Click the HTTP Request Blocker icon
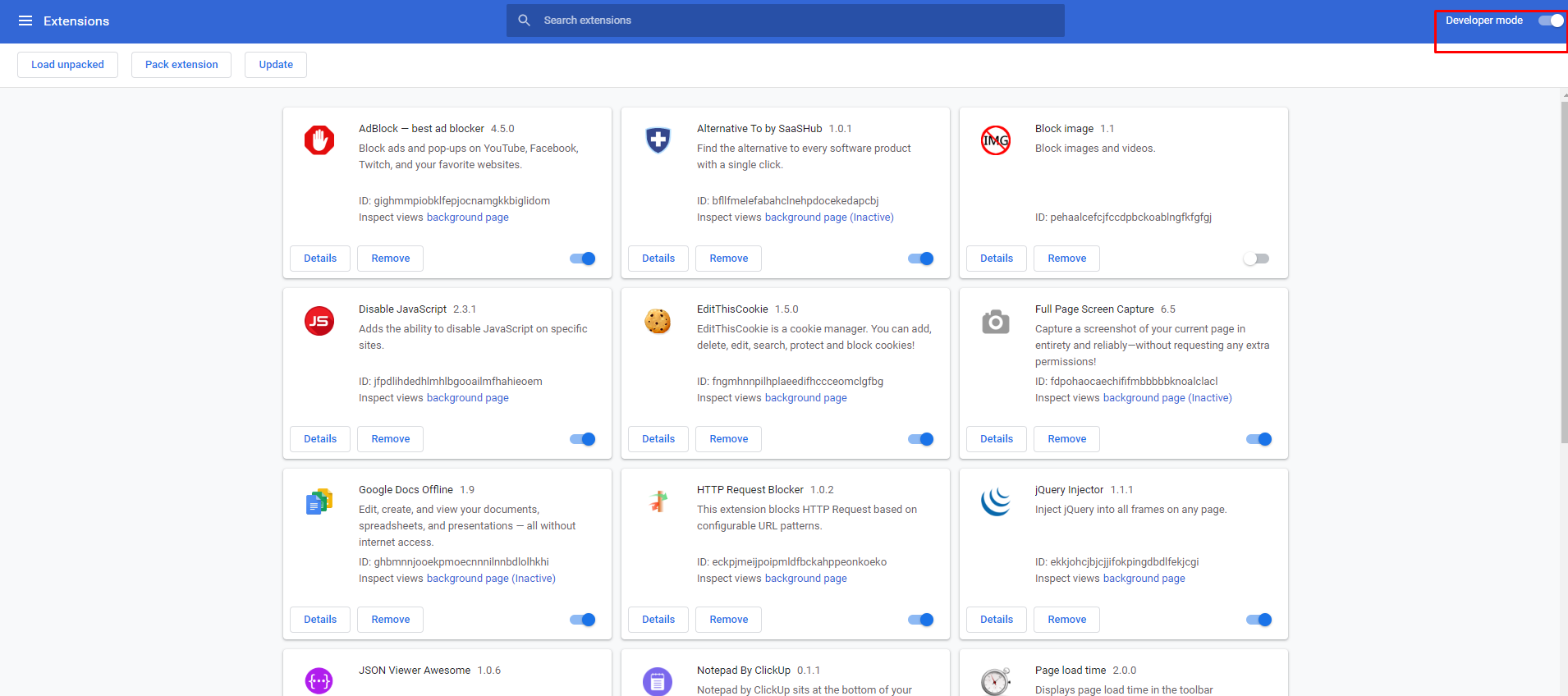Screen dimensions: 1568x696 658,501
